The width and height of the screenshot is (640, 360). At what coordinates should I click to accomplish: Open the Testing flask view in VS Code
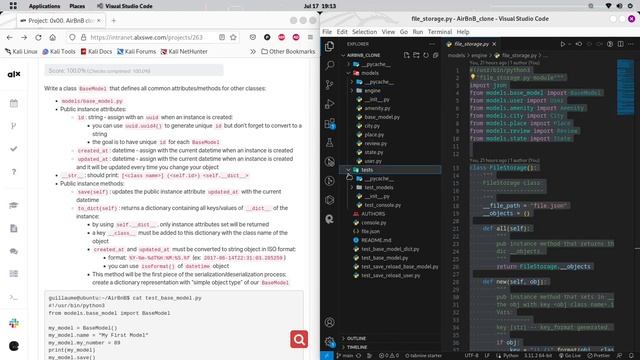(x=330, y=142)
